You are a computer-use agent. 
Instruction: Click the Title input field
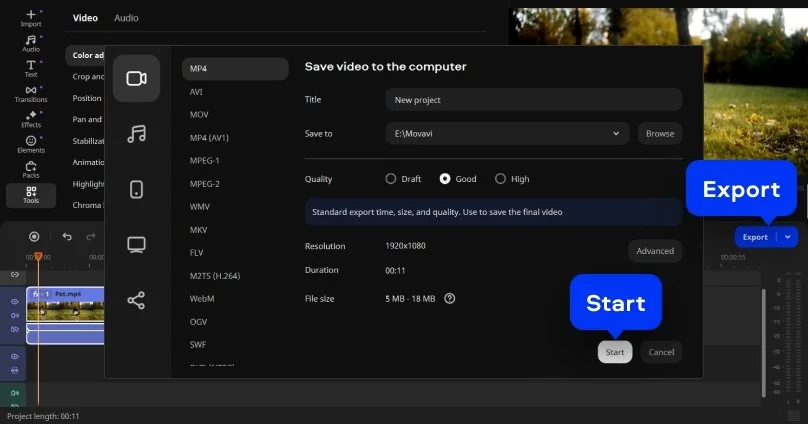click(533, 100)
